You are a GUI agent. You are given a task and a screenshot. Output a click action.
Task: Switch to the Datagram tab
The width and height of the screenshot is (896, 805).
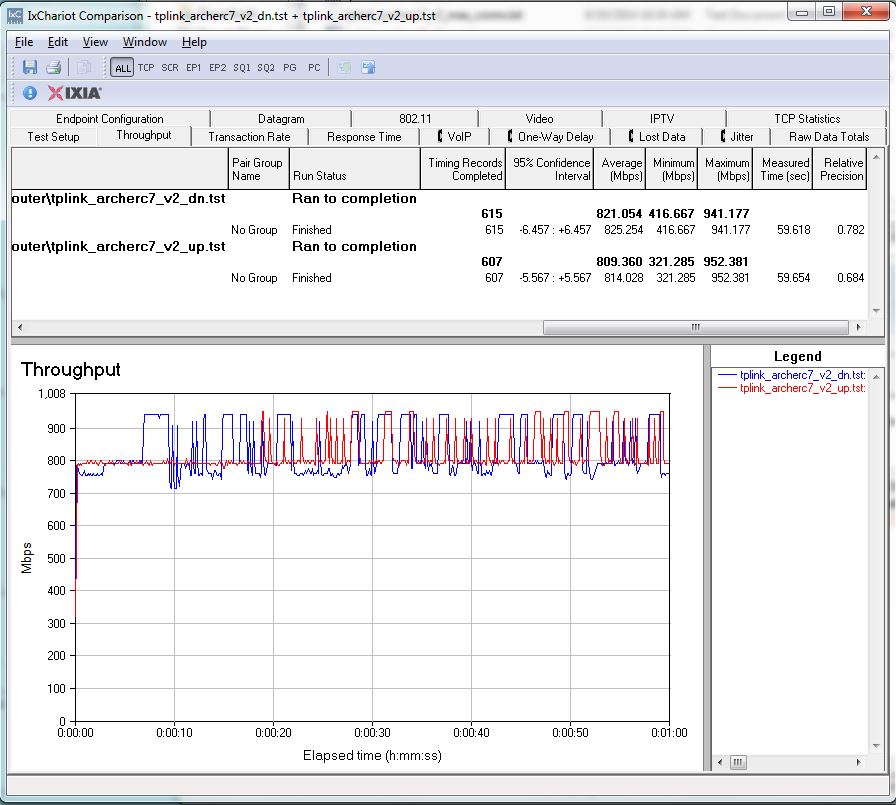tap(281, 119)
